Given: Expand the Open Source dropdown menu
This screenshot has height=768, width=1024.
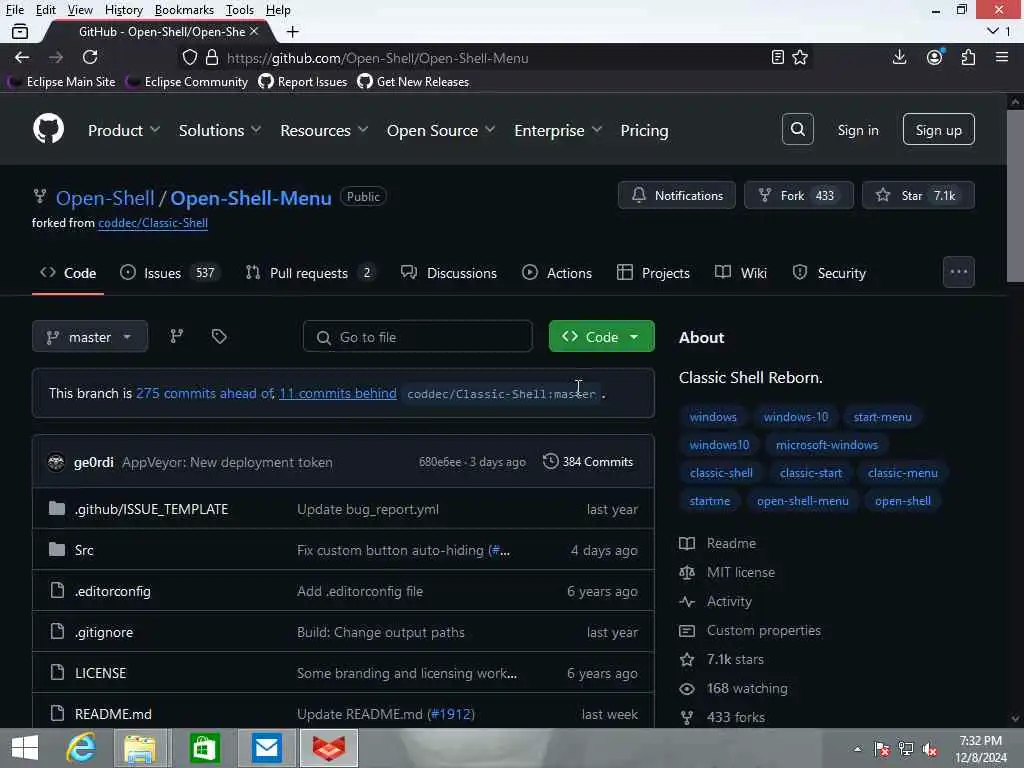Looking at the screenshot, I should 441,130.
